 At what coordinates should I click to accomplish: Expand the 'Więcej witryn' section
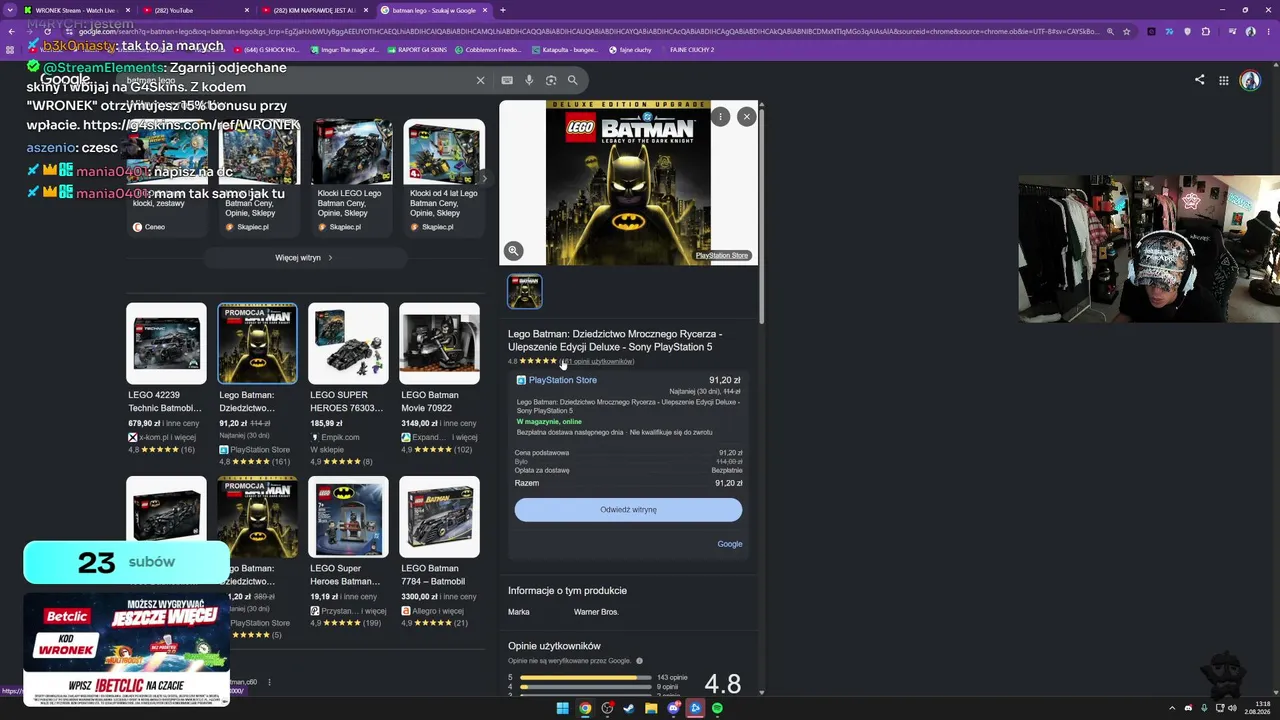pos(305,258)
